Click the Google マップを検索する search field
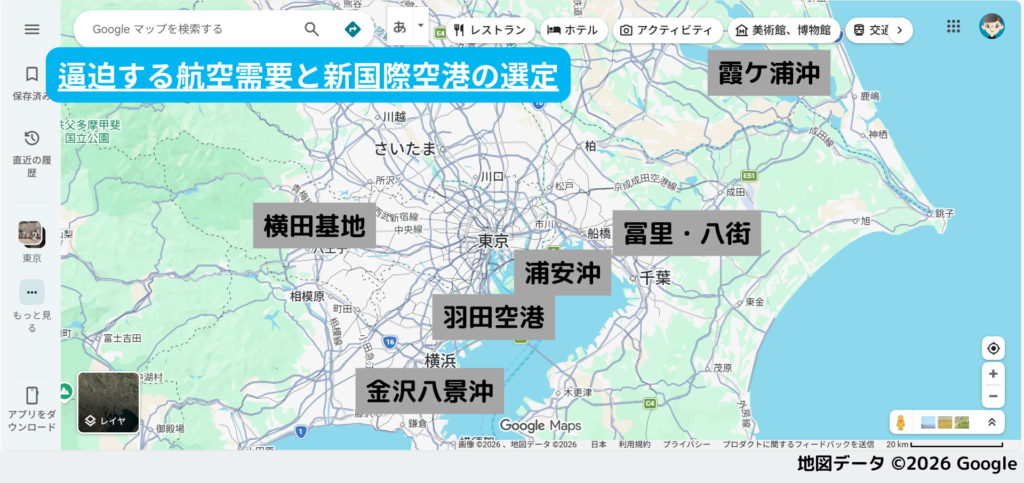1024x483 pixels. tap(190, 29)
